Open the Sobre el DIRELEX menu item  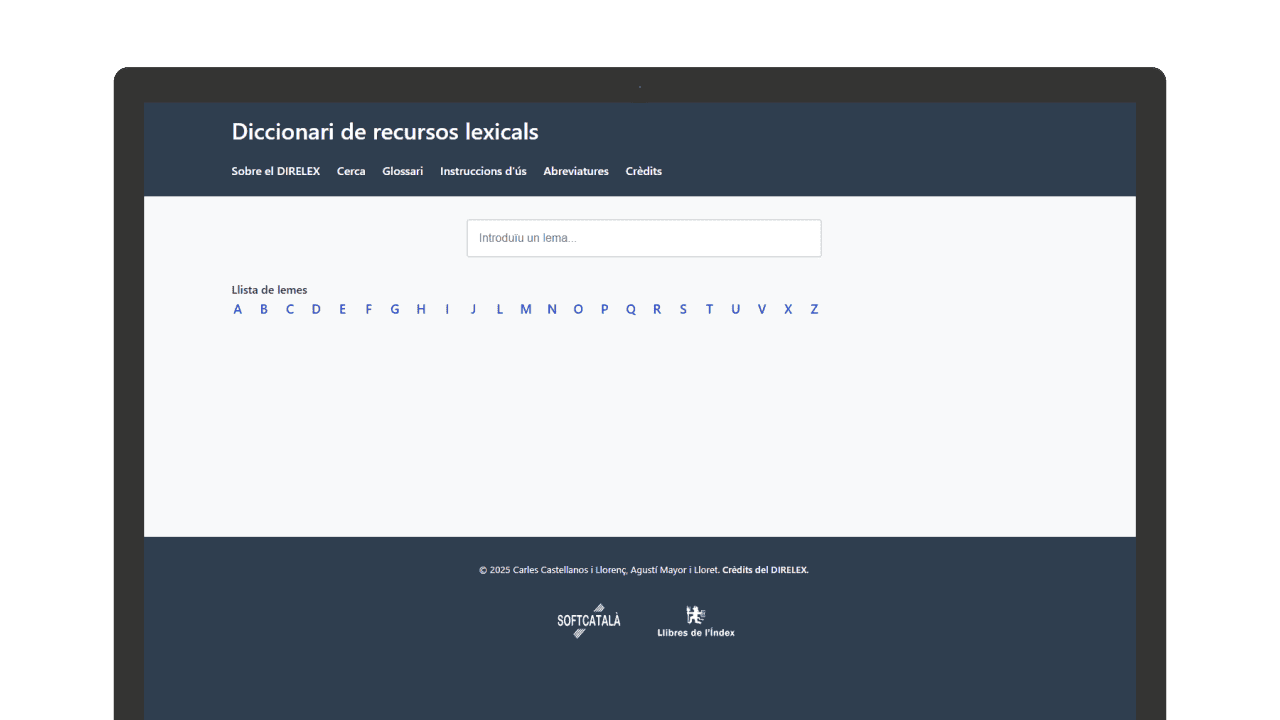tap(276, 171)
